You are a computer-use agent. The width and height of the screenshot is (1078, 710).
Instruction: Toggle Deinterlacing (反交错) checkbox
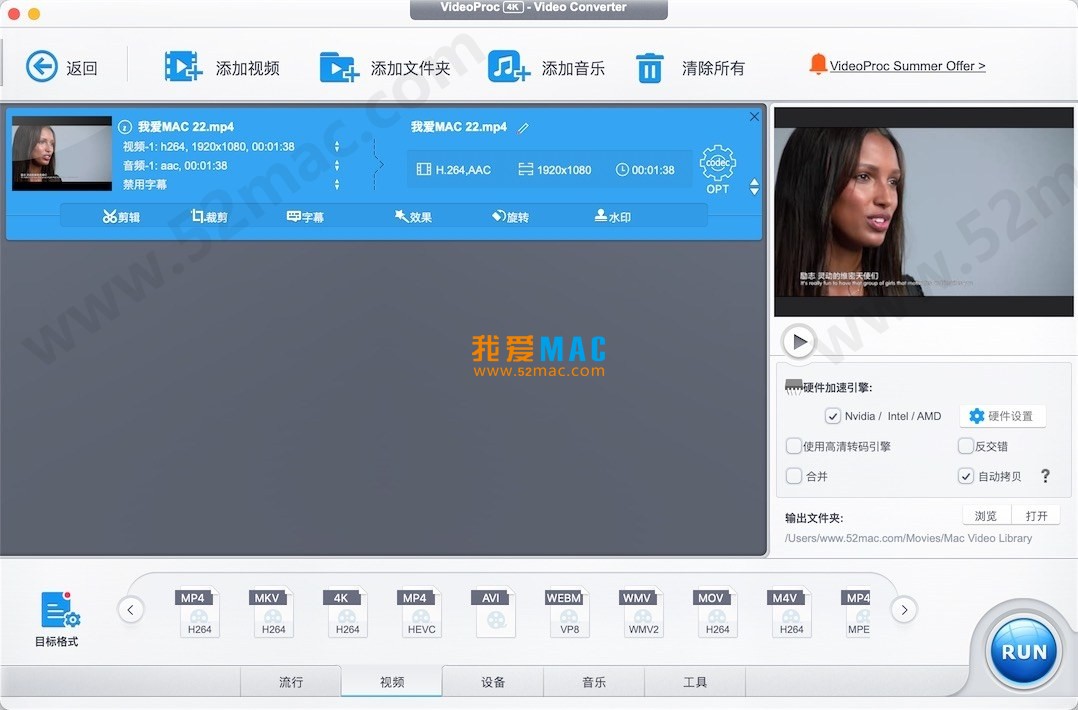pyautogui.click(x=965, y=446)
